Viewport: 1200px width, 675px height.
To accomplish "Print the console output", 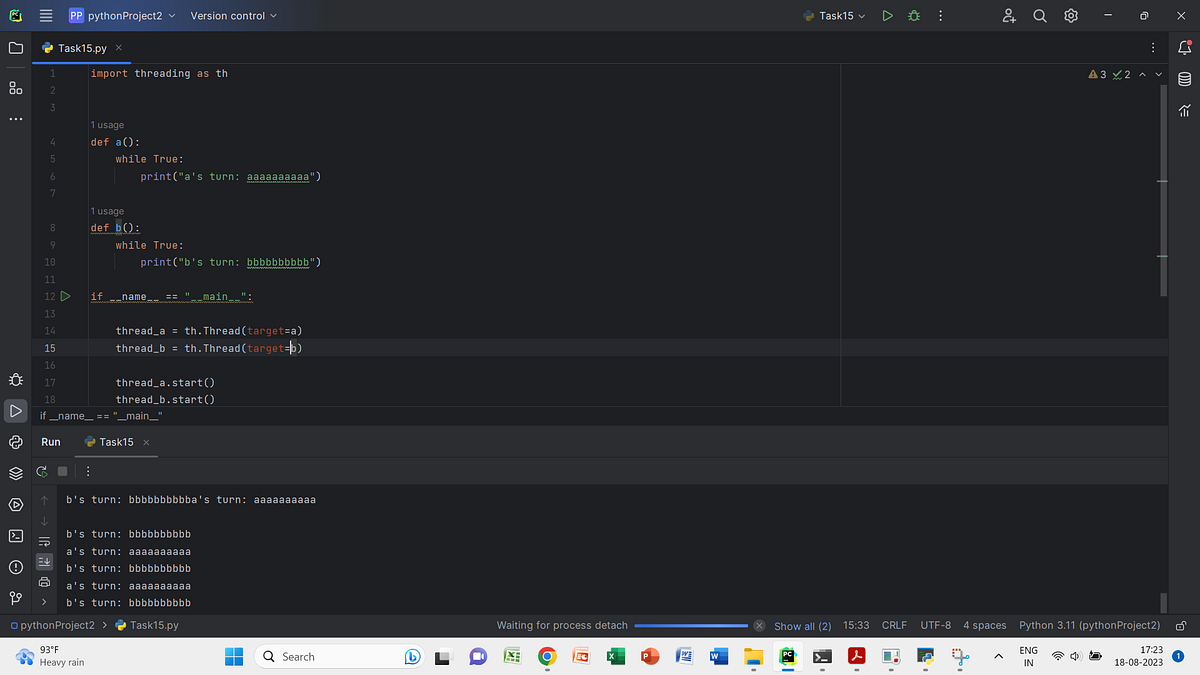I will (44, 582).
